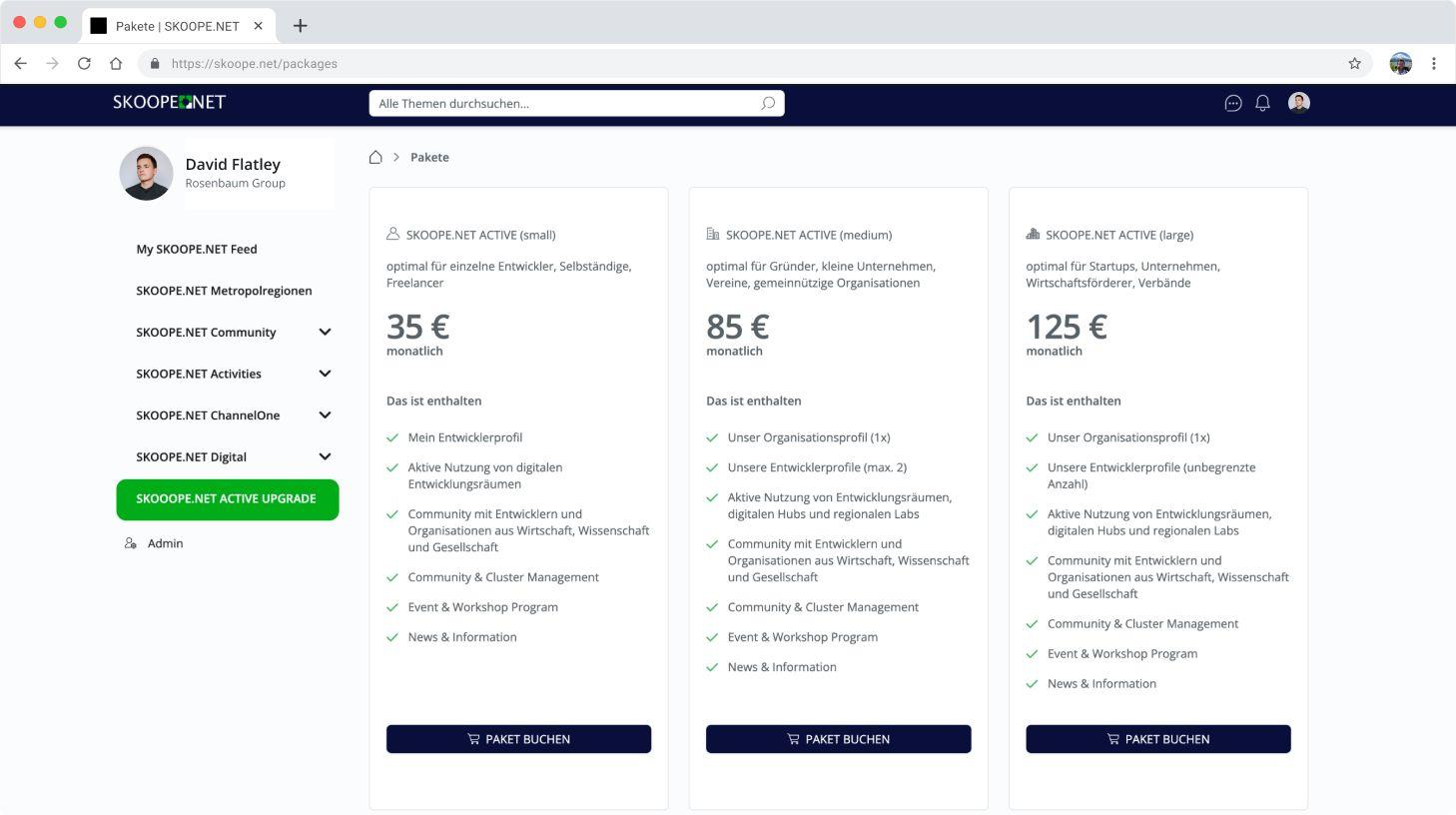This screenshot has width=1456, height=815.
Task: Book the 85 € medium package
Action: [839, 739]
